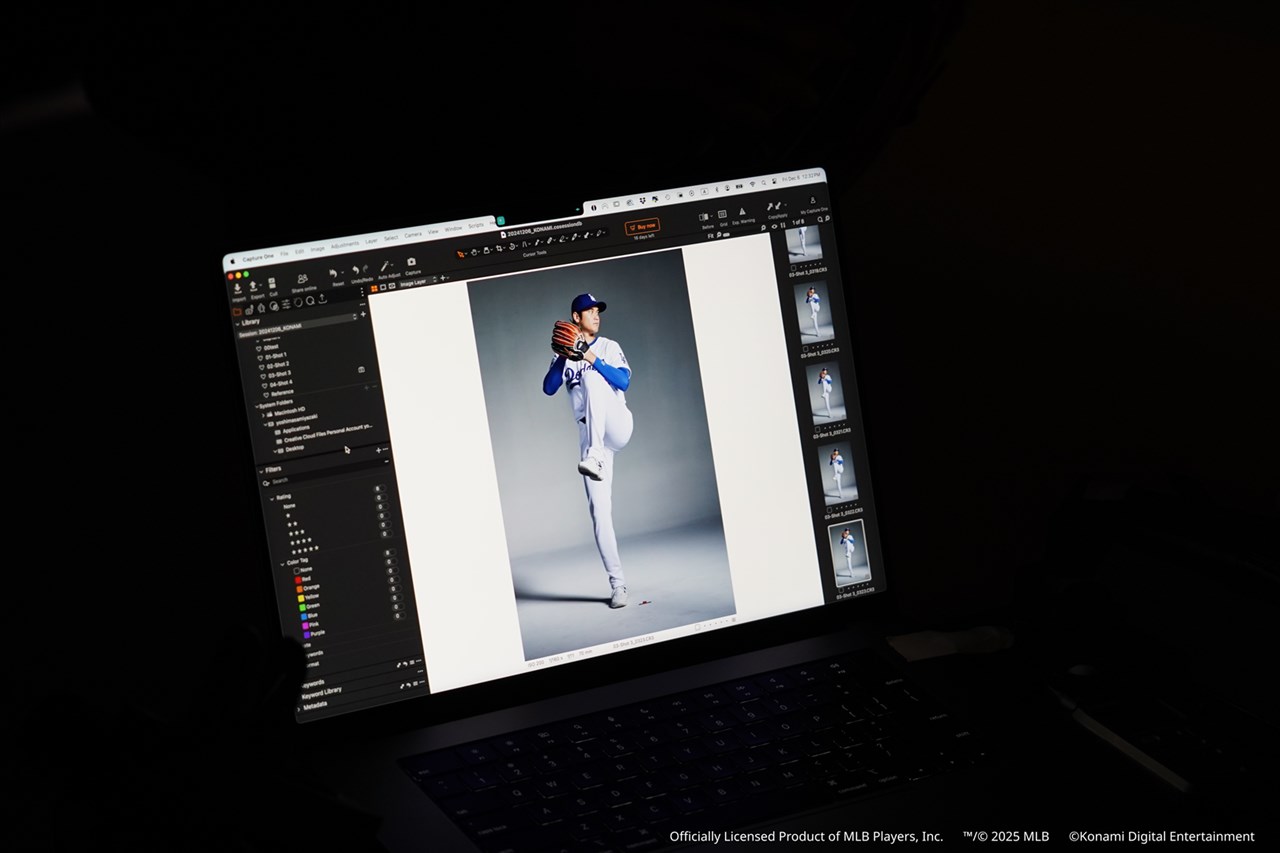The height and width of the screenshot is (853, 1280).
Task: Toggle the Green color tag filter
Action: tap(301, 606)
